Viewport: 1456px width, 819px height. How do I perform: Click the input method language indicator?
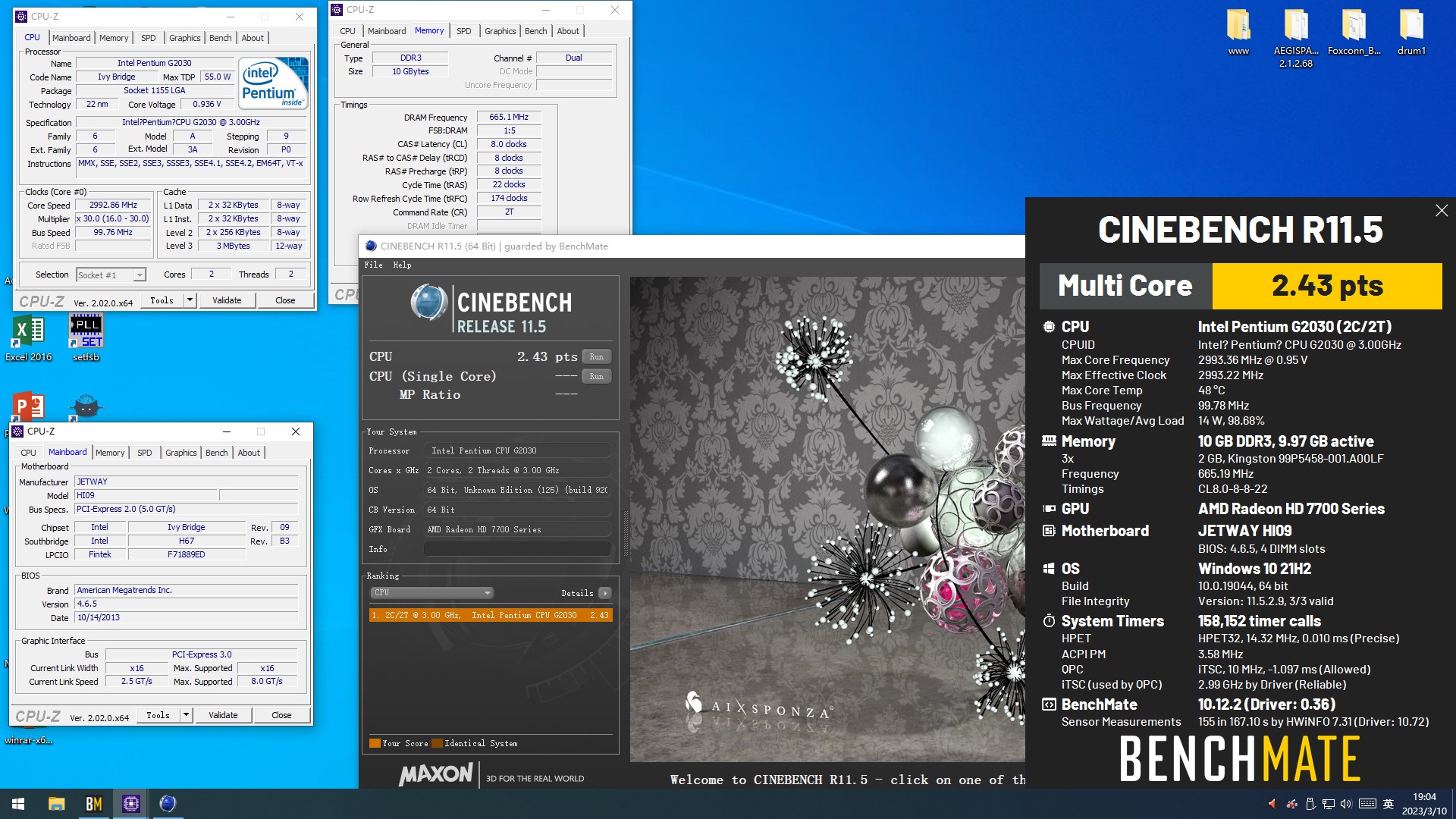coord(1389,804)
